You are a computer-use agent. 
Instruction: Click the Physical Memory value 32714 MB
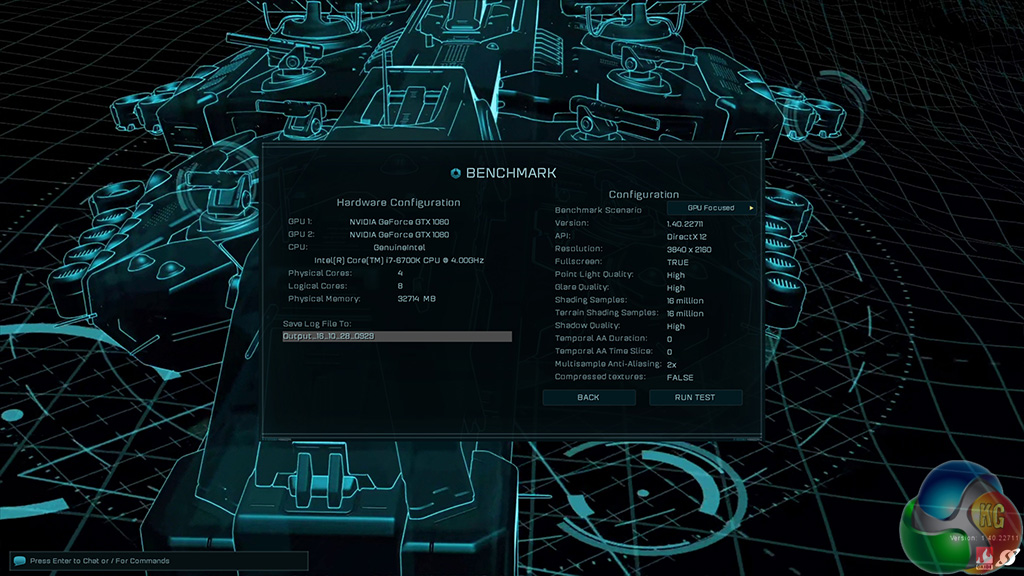pyautogui.click(x=417, y=298)
